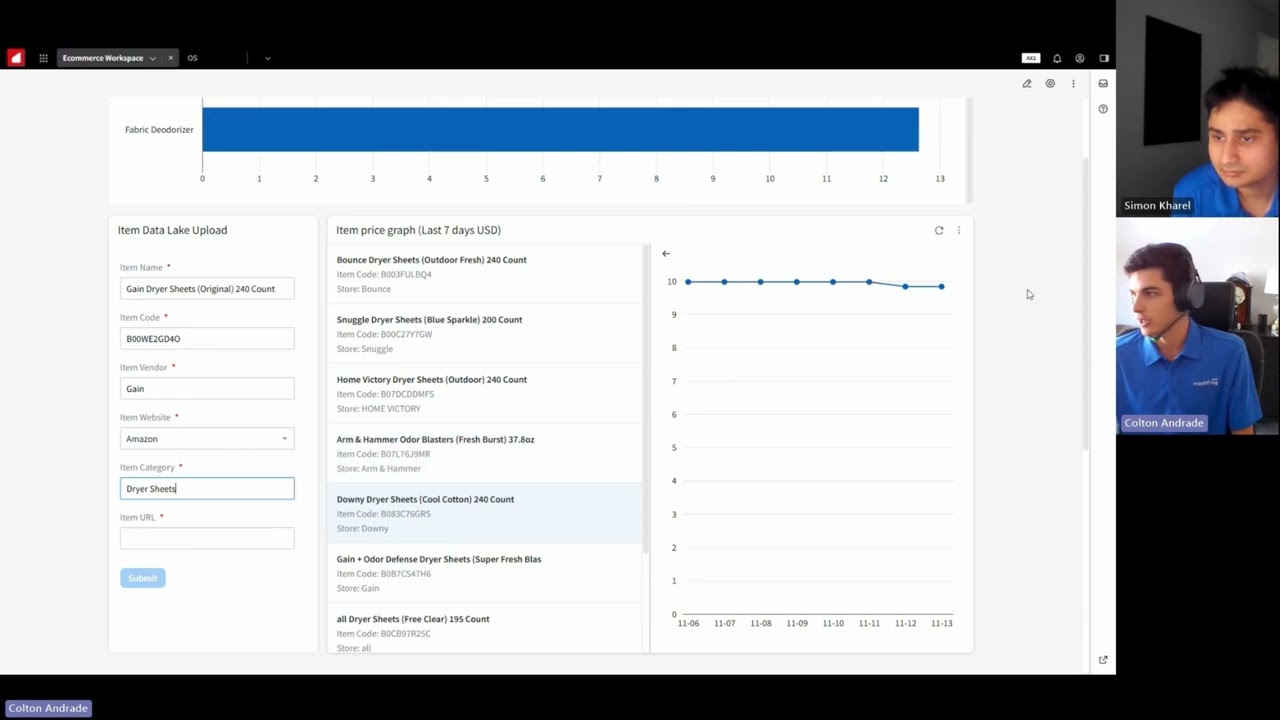Click the 11-09 data point on chart

pos(797,282)
